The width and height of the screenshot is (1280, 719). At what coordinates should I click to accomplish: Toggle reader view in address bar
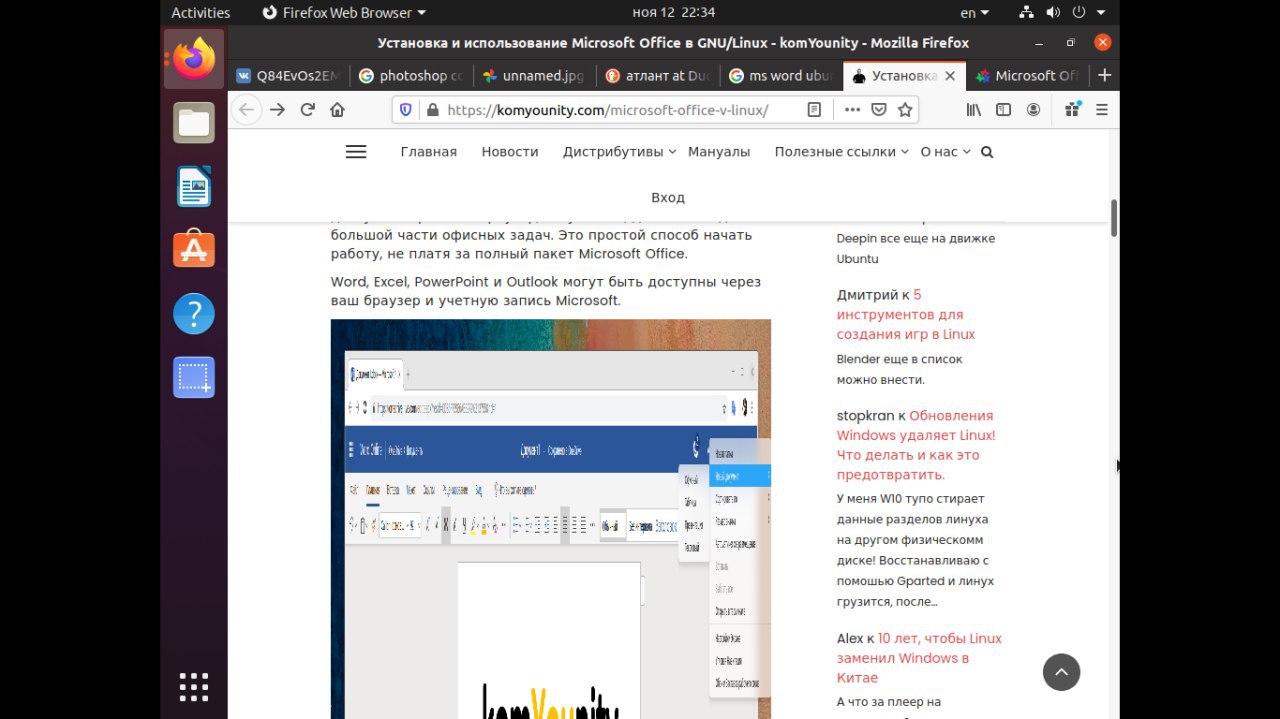pyautogui.click(x=815, y=110)
